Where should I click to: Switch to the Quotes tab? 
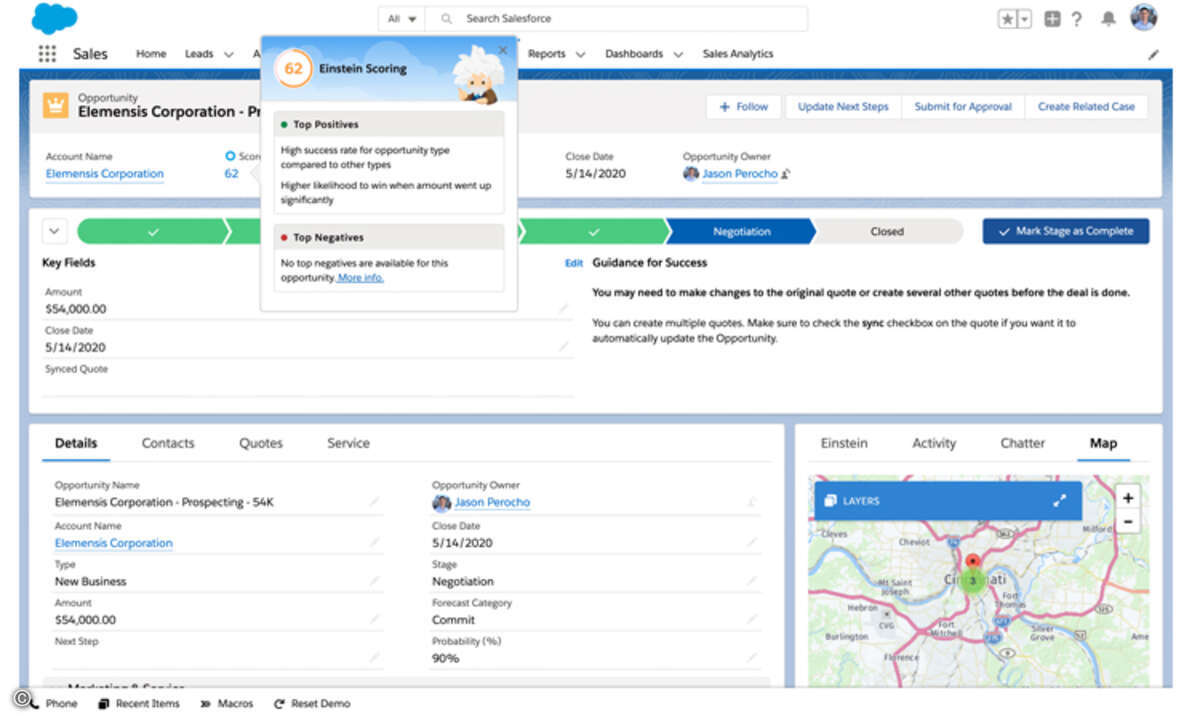(261, 443)
